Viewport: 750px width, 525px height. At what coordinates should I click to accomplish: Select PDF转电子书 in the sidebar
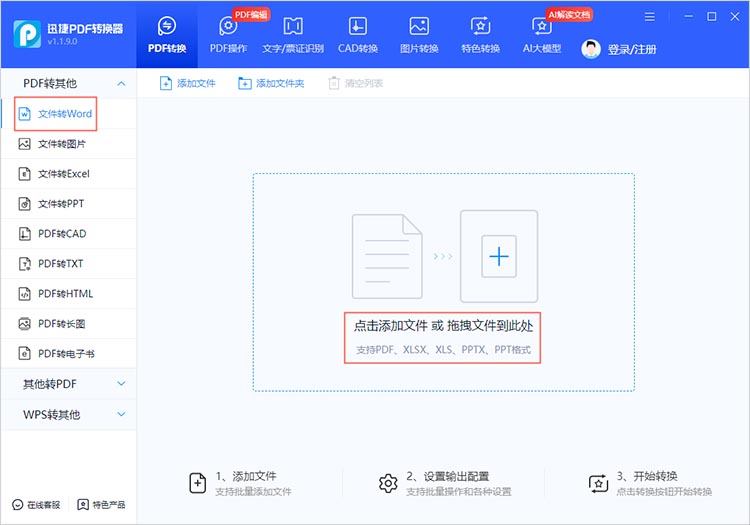click(x=68, y=354)
